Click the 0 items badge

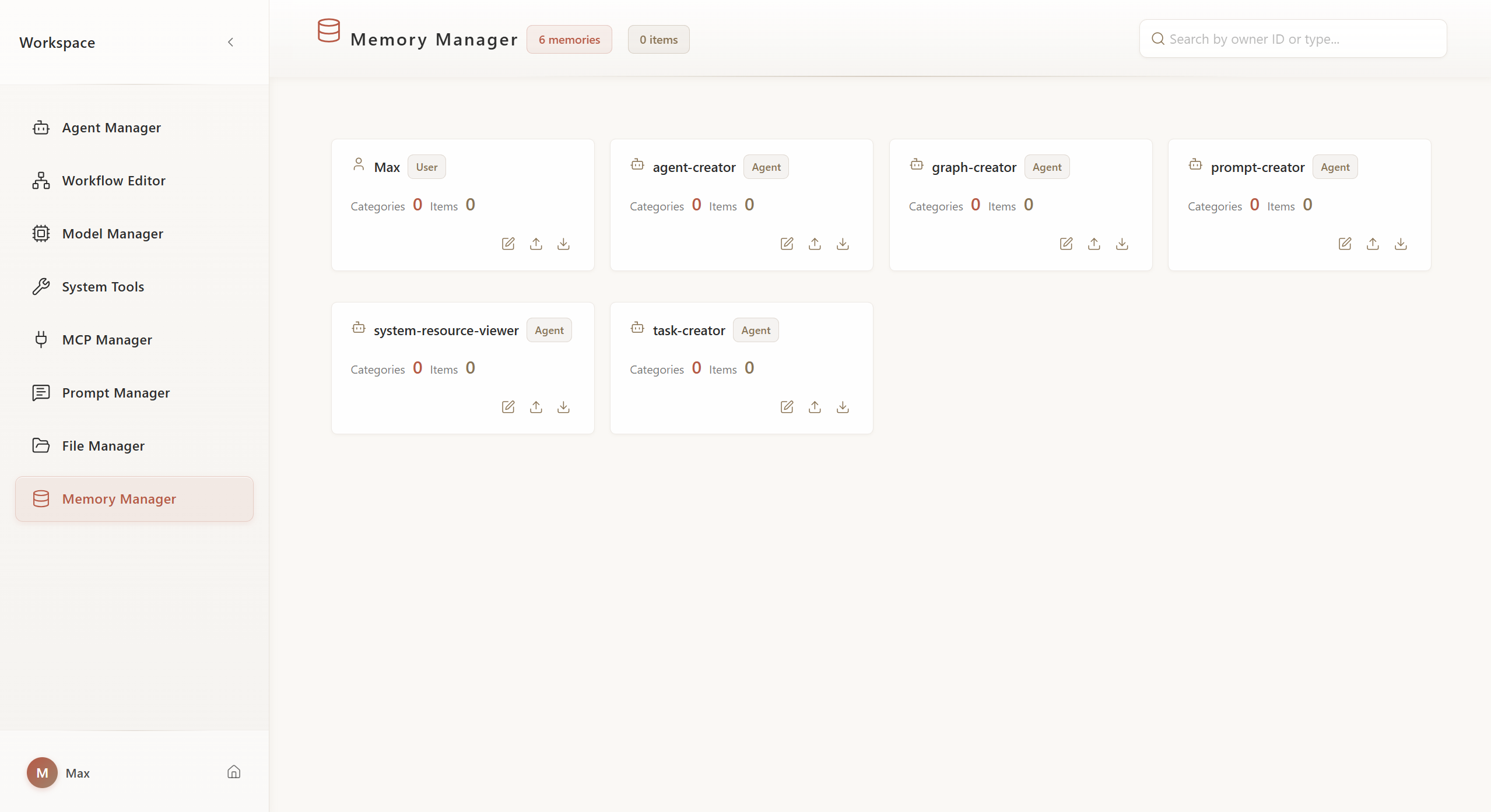click(x=657, y=39)
